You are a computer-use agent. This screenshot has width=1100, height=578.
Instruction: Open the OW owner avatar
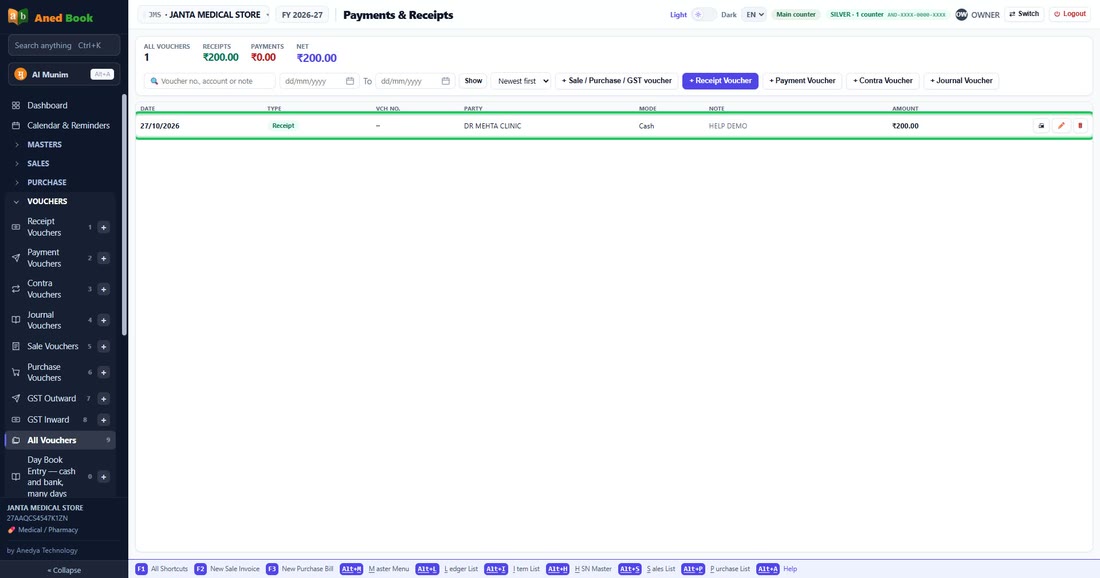coord(961,15)
